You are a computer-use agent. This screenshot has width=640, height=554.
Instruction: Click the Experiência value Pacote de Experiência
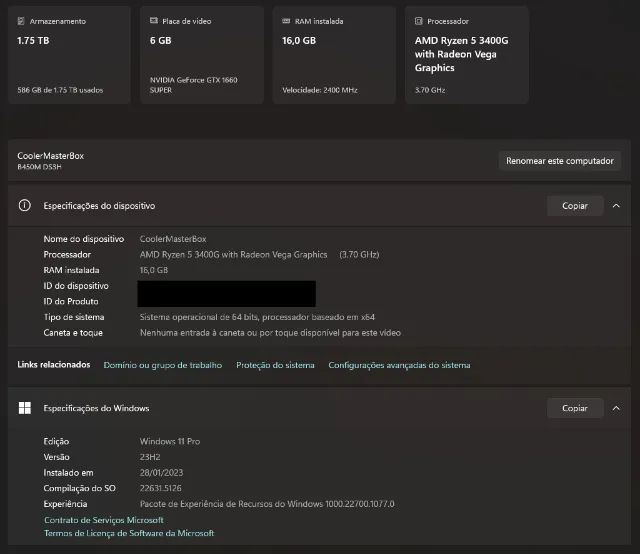[267, 504]
